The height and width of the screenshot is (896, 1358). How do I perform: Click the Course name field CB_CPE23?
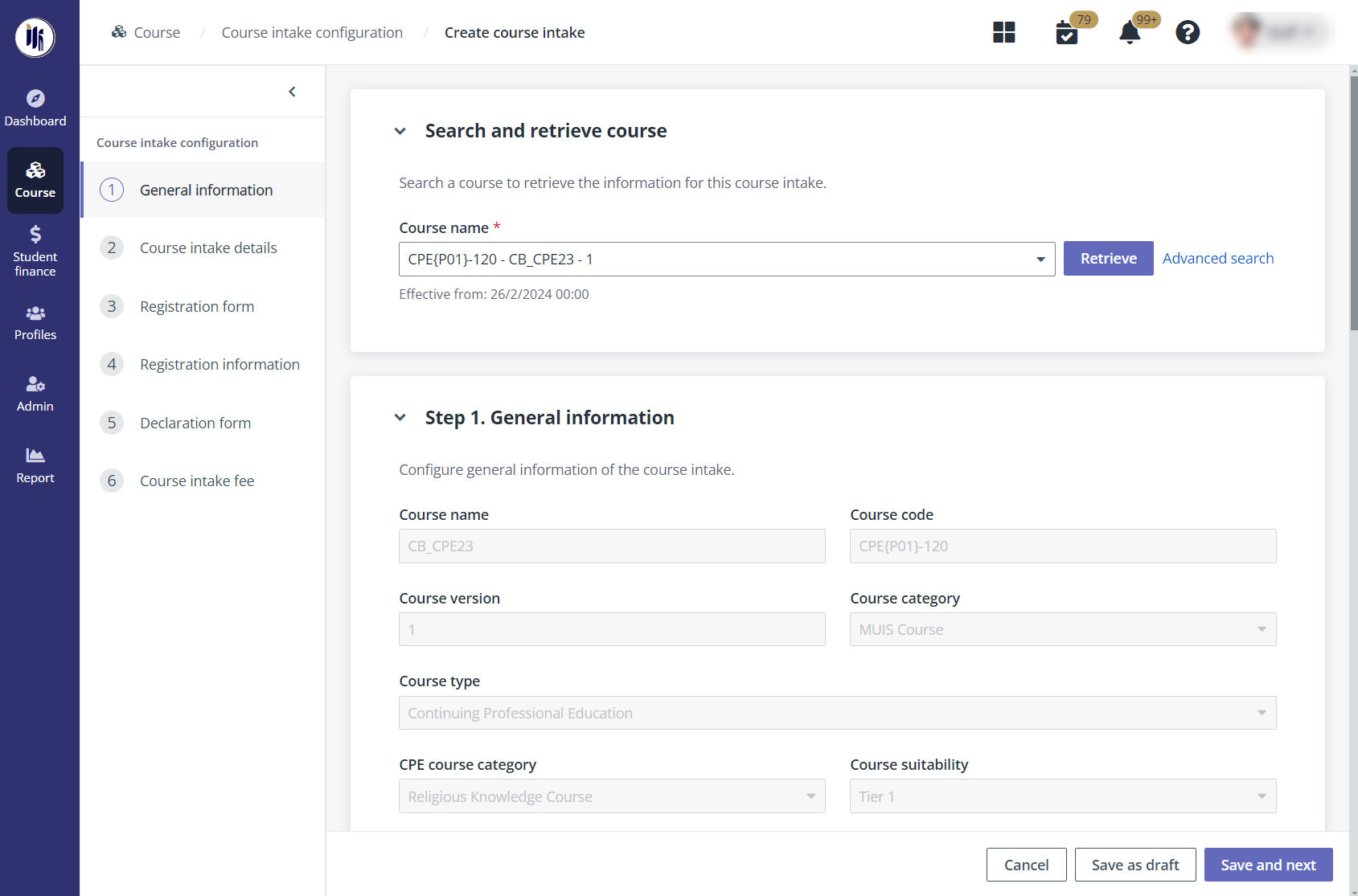612,546
